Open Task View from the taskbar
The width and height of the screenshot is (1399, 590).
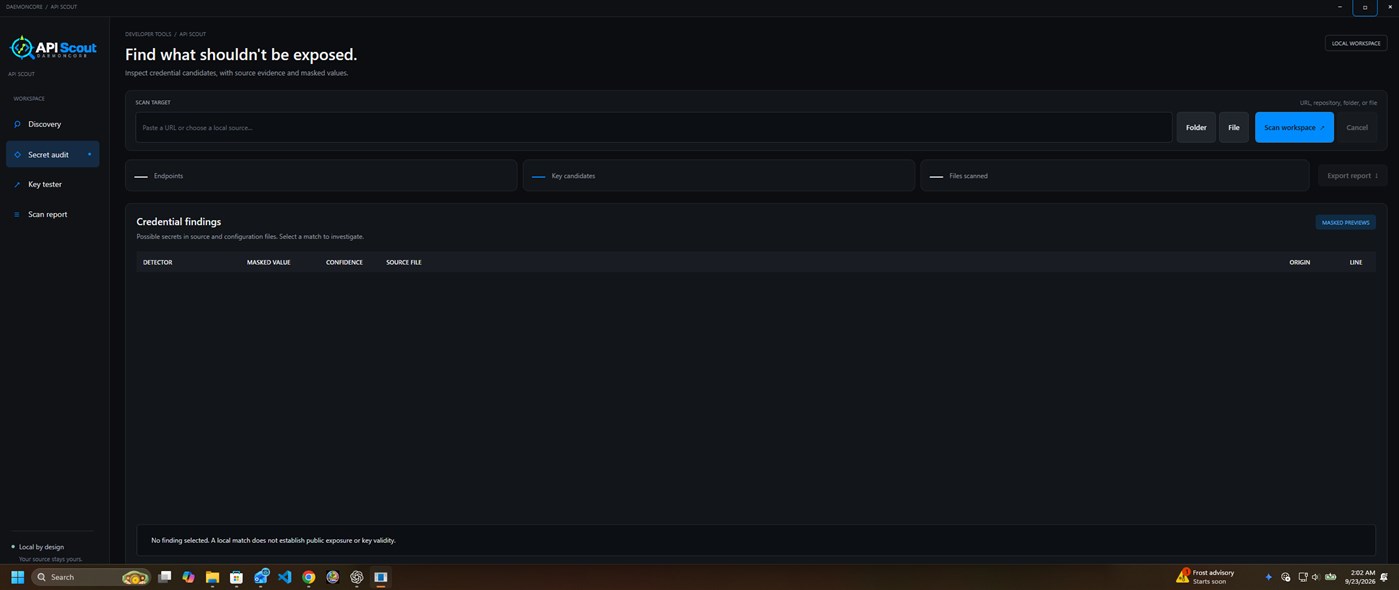[165, 577]
